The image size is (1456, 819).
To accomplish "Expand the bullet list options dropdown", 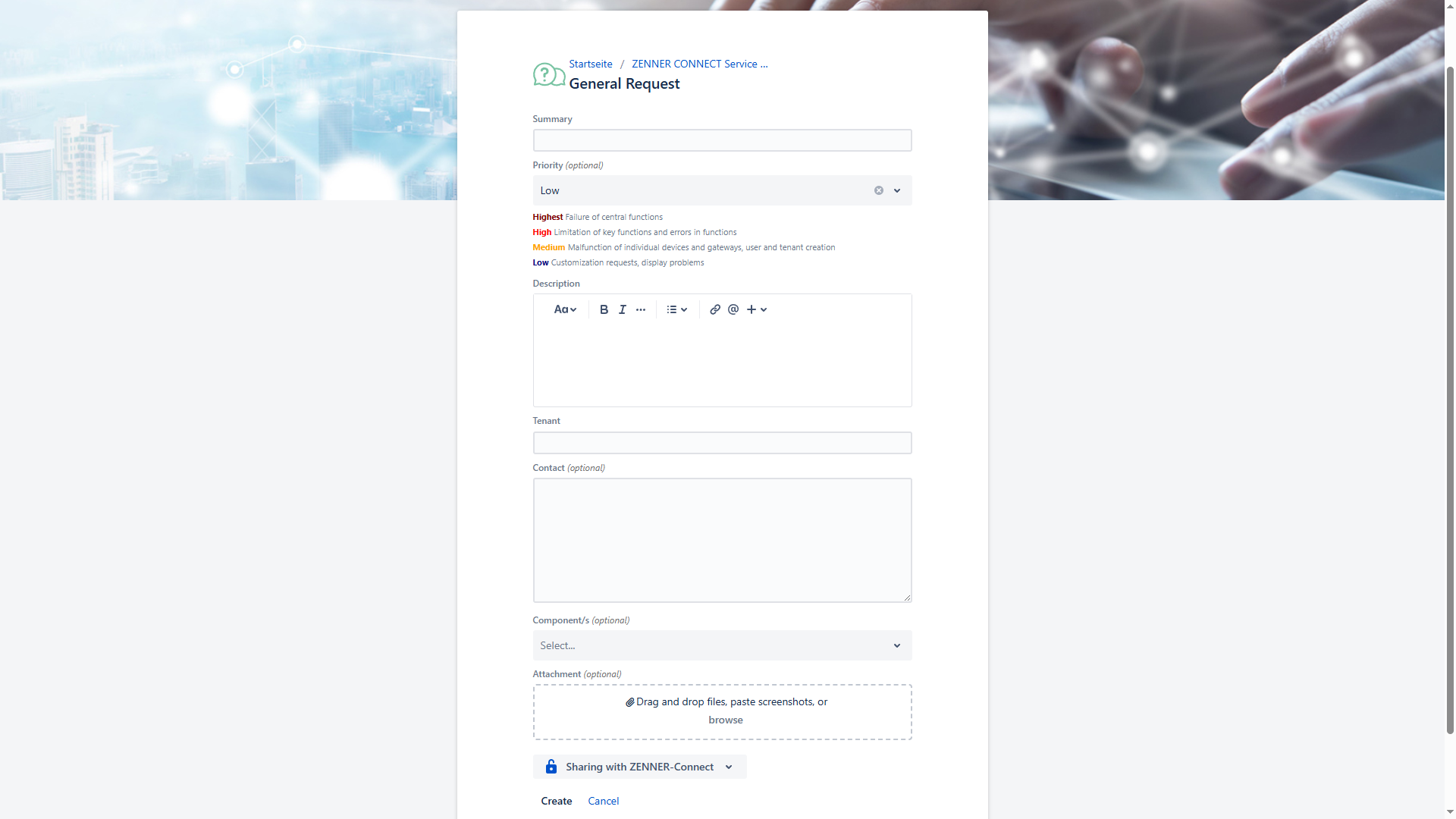I will click(677, 309).
